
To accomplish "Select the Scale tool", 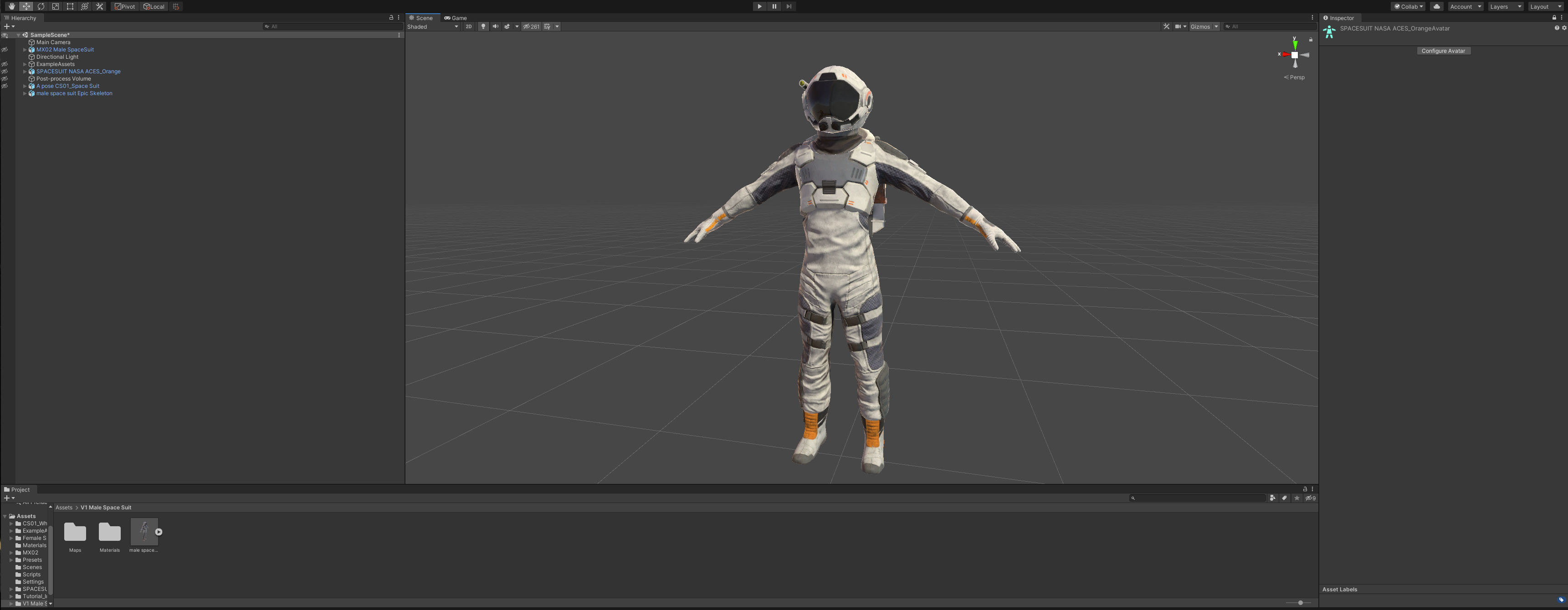I will click(x=56, y=6).
